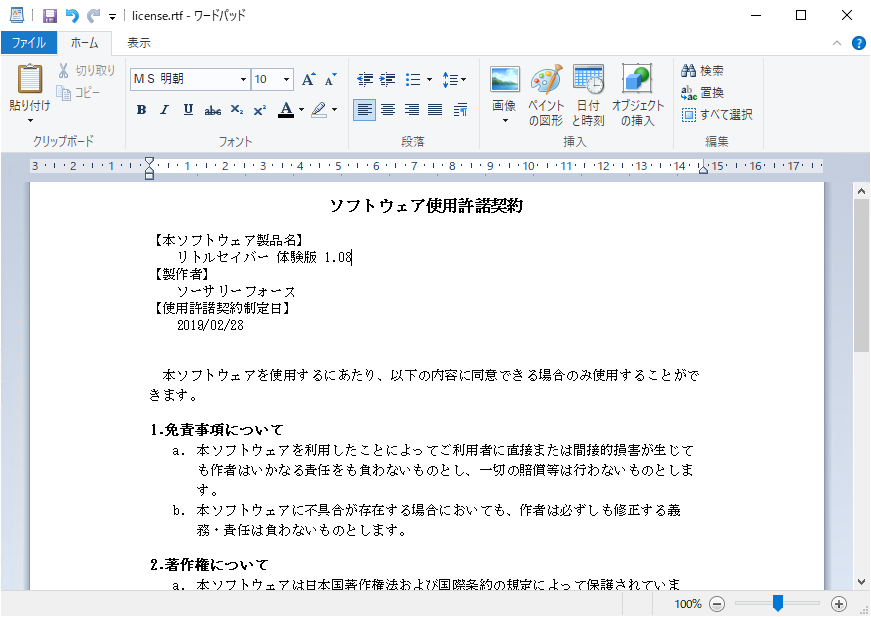Click the vertical scrollbar up arrow
This screenshot has width=871, height=617.
coord(862,191)
